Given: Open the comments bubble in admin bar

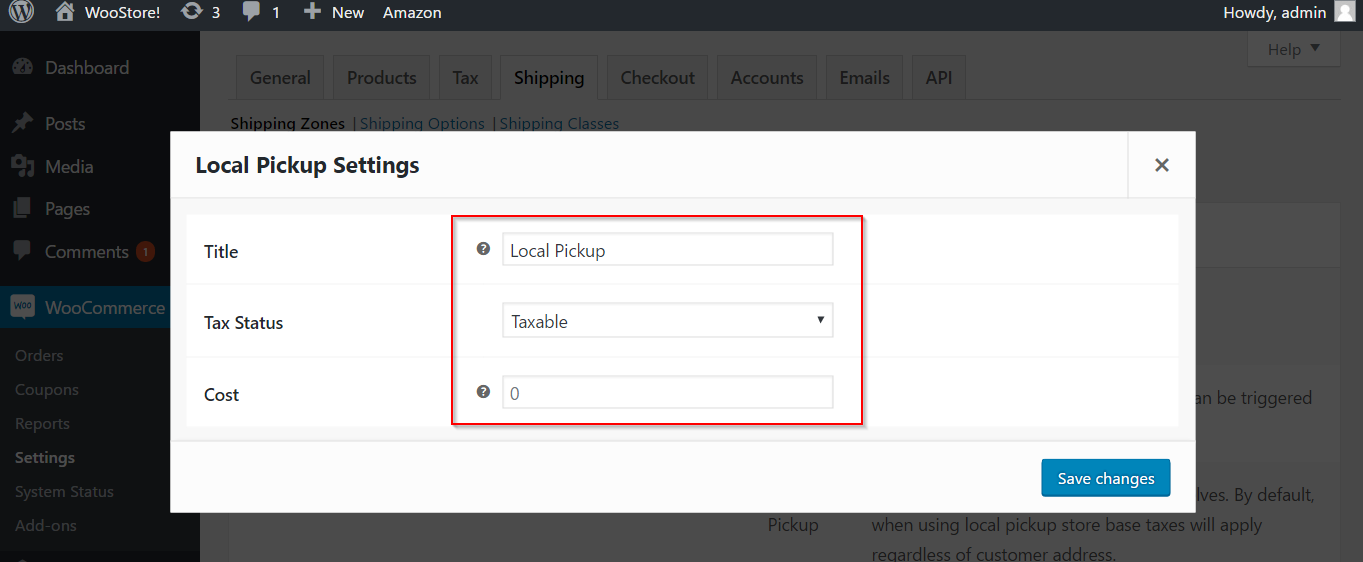Looking at the screenshot, I should (261, 12).
